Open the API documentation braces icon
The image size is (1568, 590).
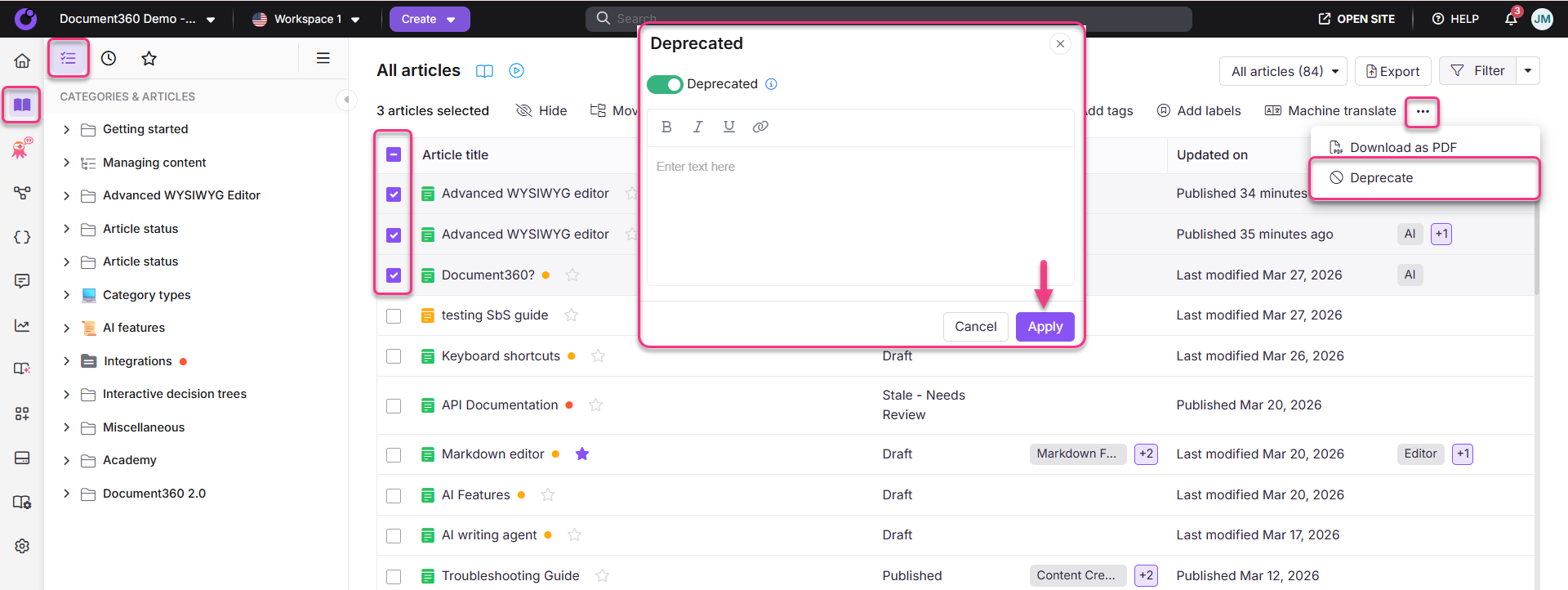[22, 237]
